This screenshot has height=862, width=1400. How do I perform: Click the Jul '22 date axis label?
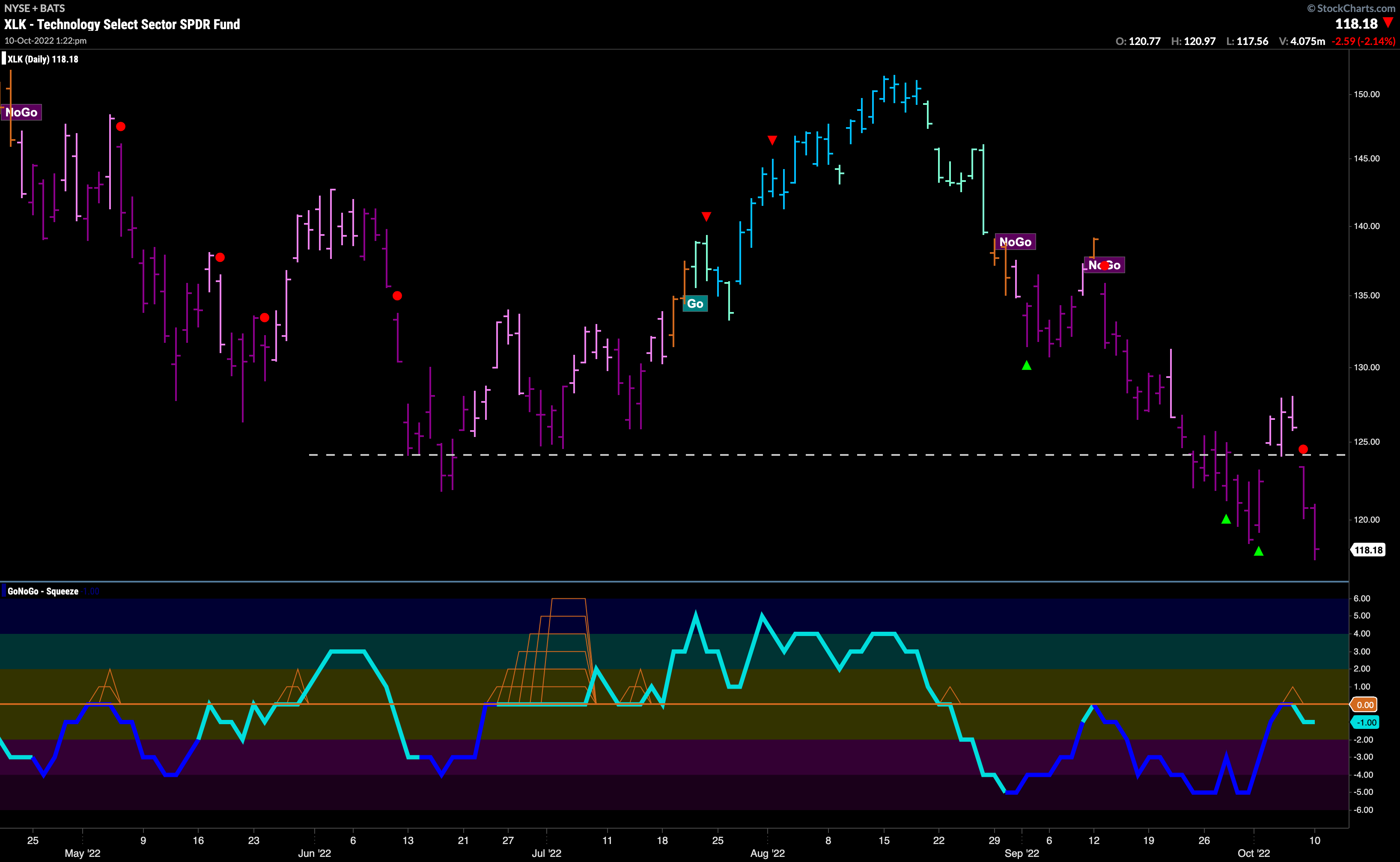[546, 853]
